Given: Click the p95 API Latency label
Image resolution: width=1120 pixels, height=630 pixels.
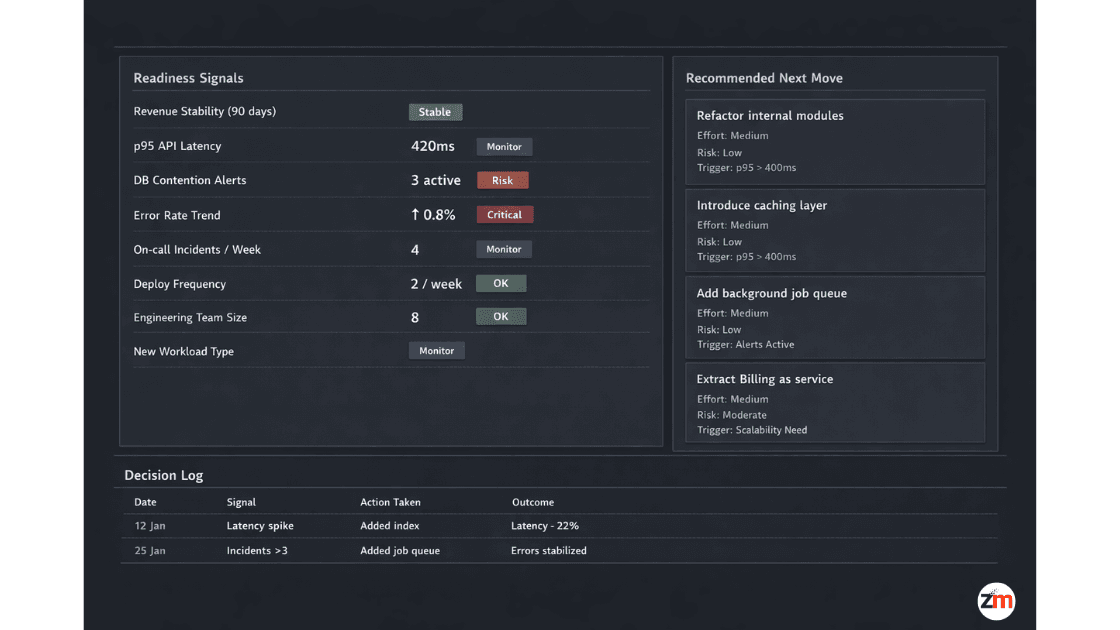Looking at the screenshot, I should click(177, 146).
